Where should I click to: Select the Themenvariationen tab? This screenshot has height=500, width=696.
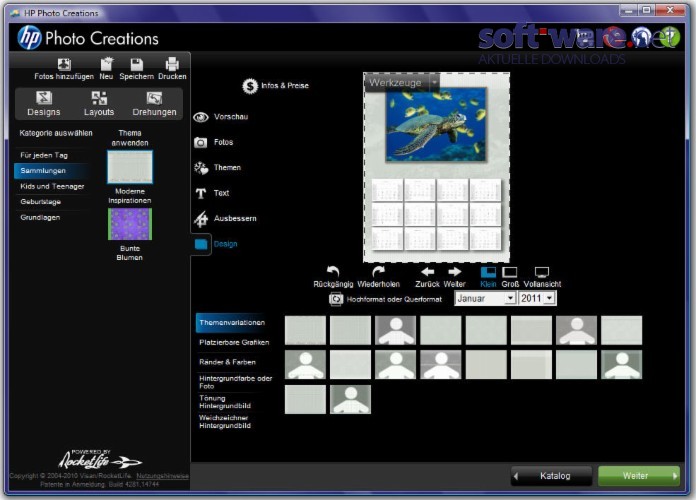click(x=232, y=323)
